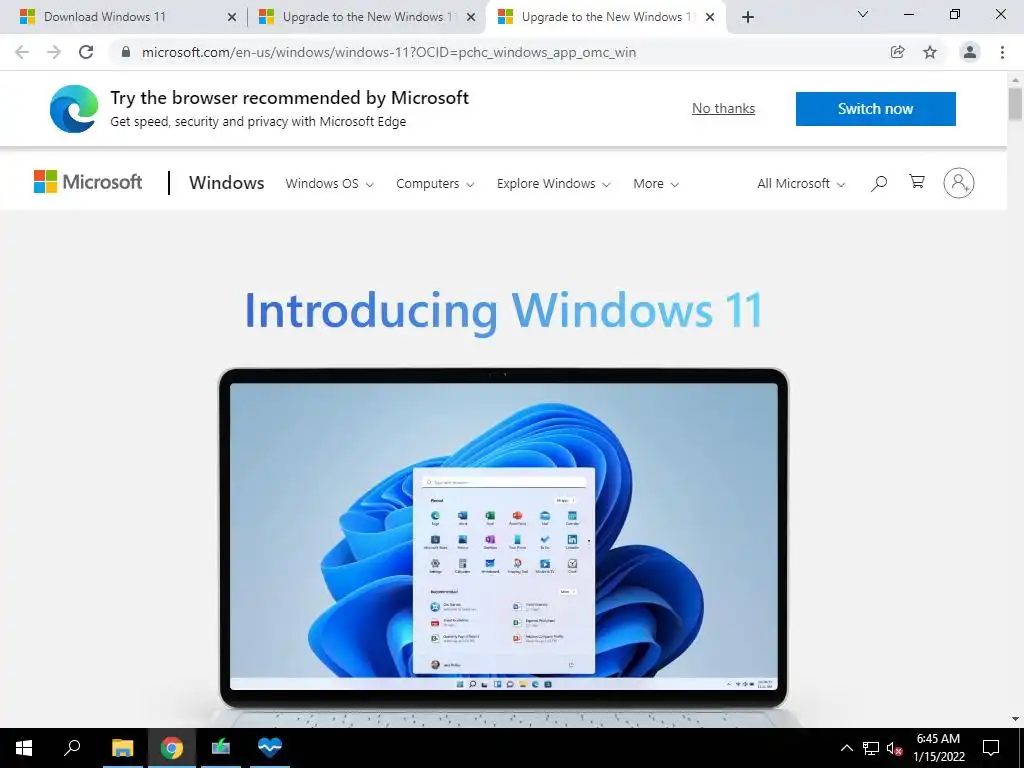The height and width of the screenshot is (768, 1024).
Task: Click the Switch now button
Action: click(x=876, y=108)
